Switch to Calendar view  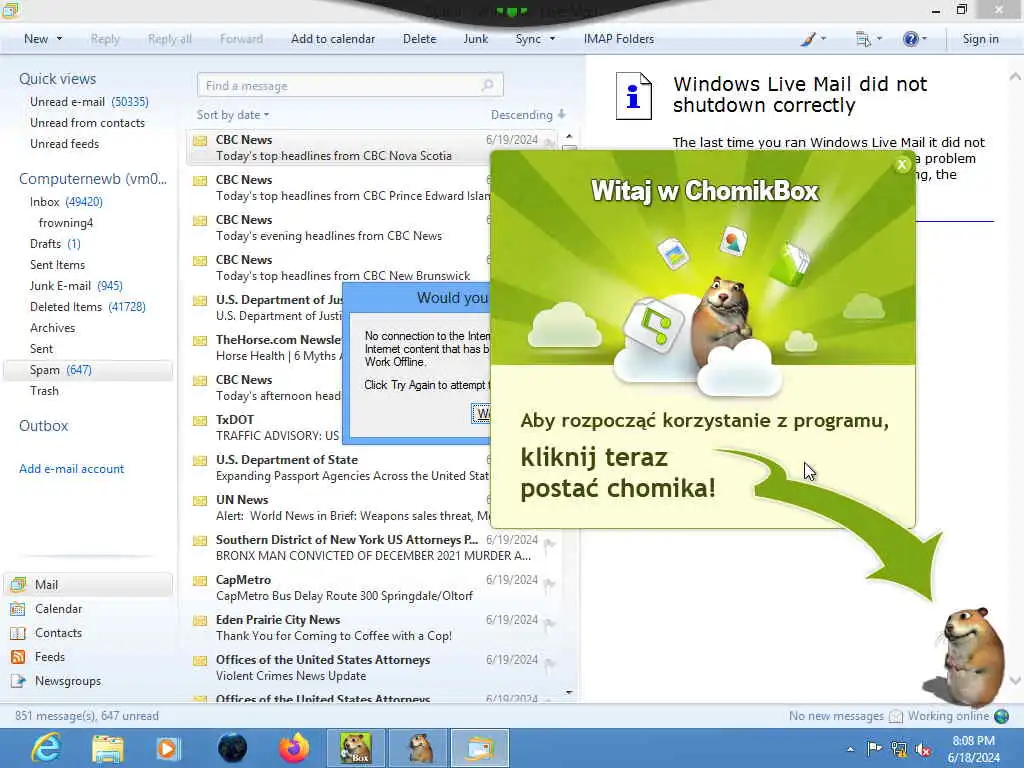58,609
